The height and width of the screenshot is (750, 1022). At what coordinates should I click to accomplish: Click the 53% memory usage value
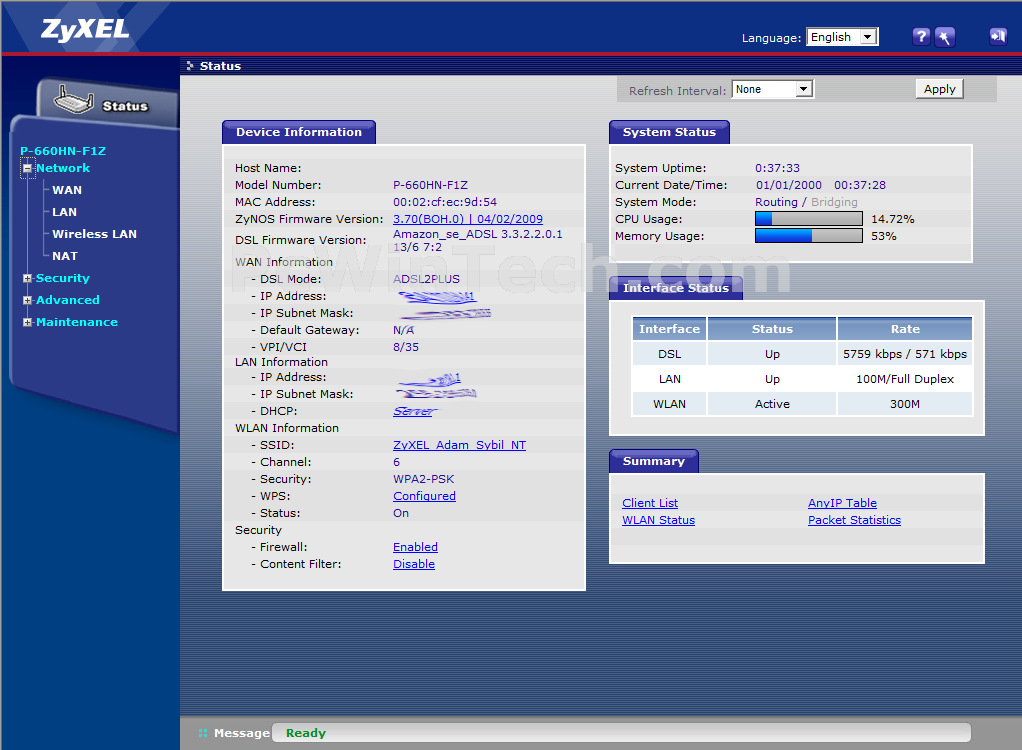[884, 236]
